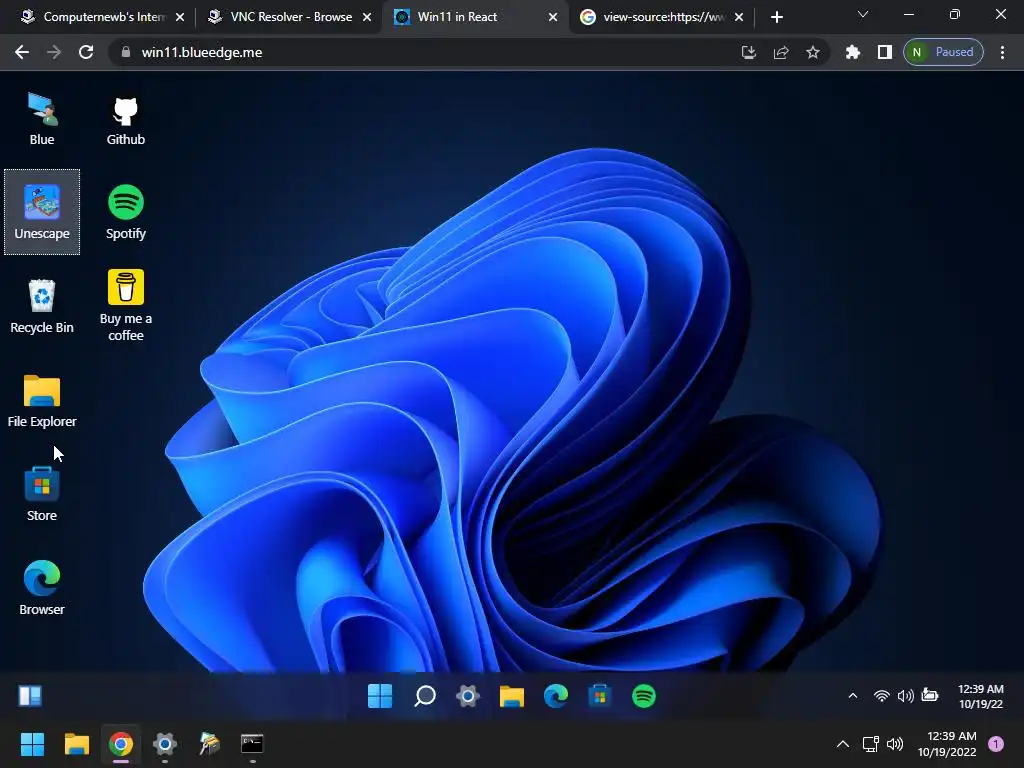Image resolution: width=1024 pixels, height=768 pixels.
Task: Open the widgets panel in the Win11 React taskbar
Action: pos(29,696)
